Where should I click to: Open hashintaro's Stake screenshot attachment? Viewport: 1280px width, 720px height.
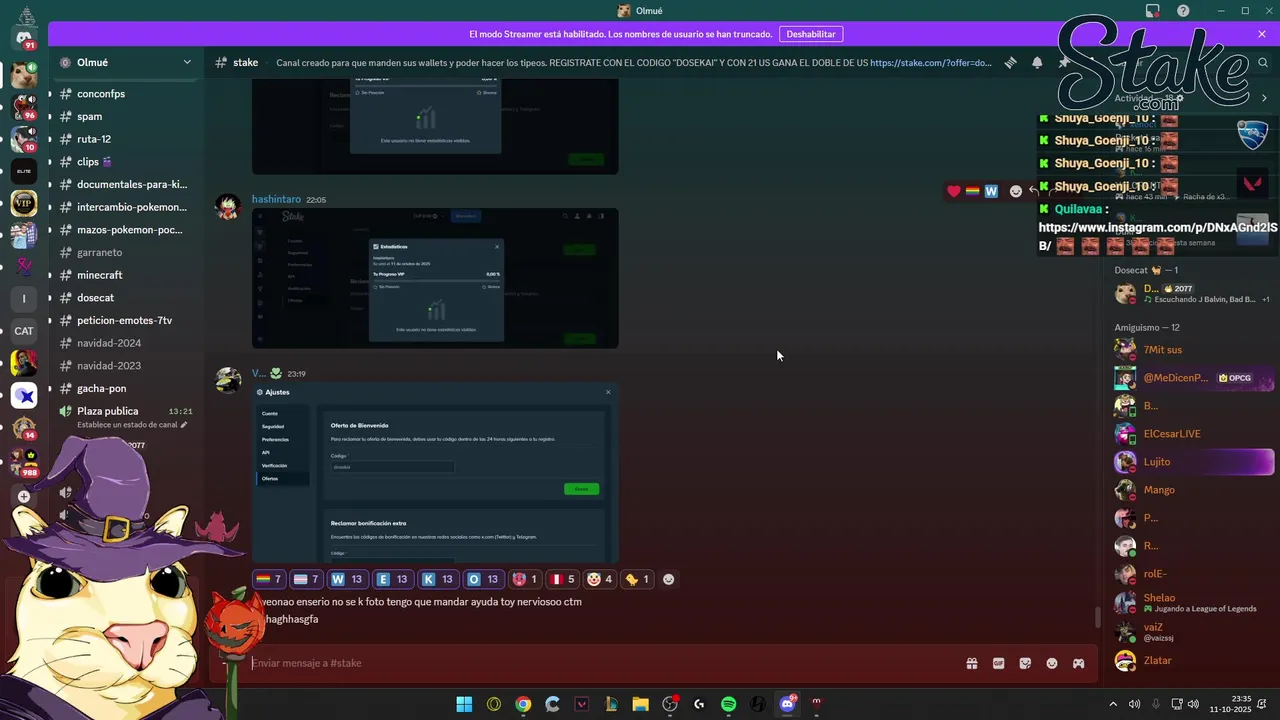435,278
